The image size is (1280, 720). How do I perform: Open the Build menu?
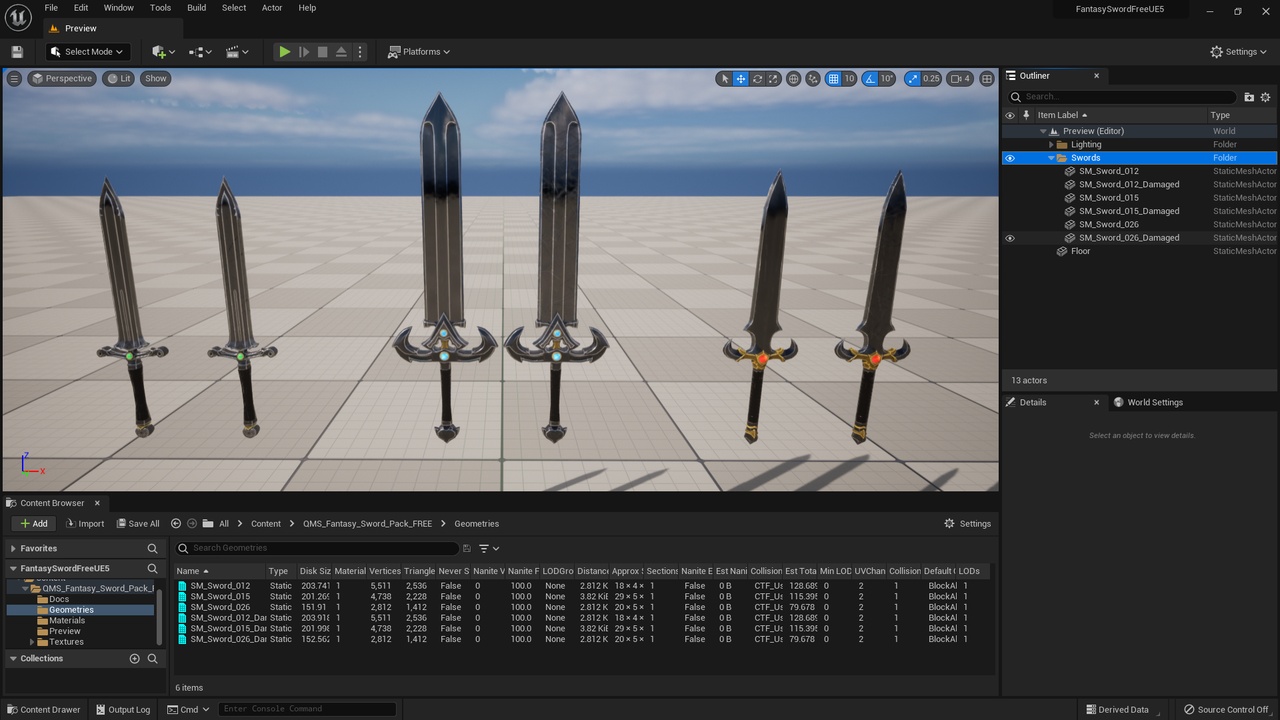tap(196, 8)
